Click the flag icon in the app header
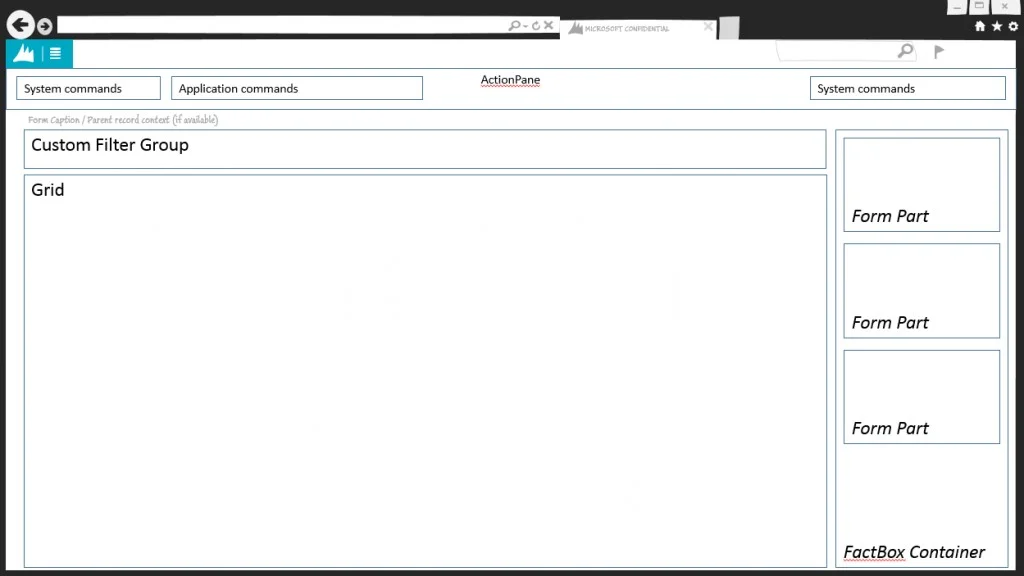The height and width of the screenshot is (576, 1024). (939, 52)
